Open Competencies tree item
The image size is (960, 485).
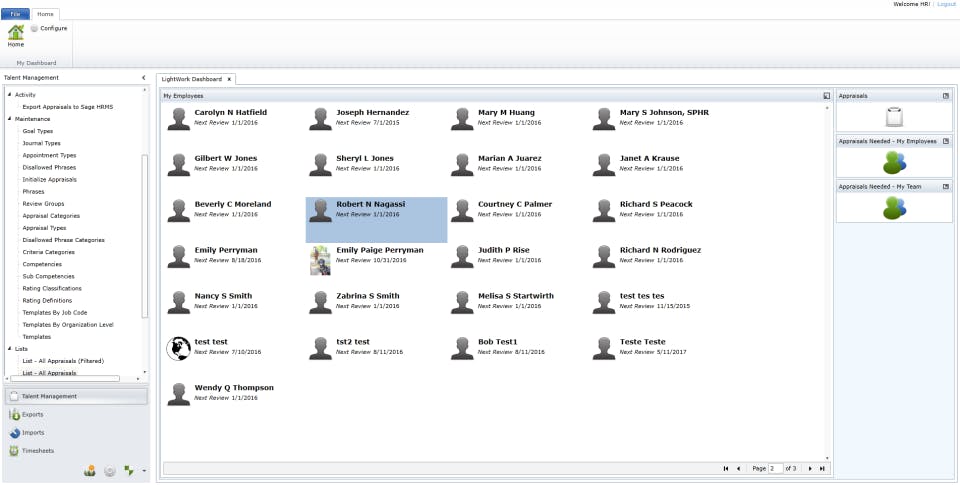tap(42, 264)
